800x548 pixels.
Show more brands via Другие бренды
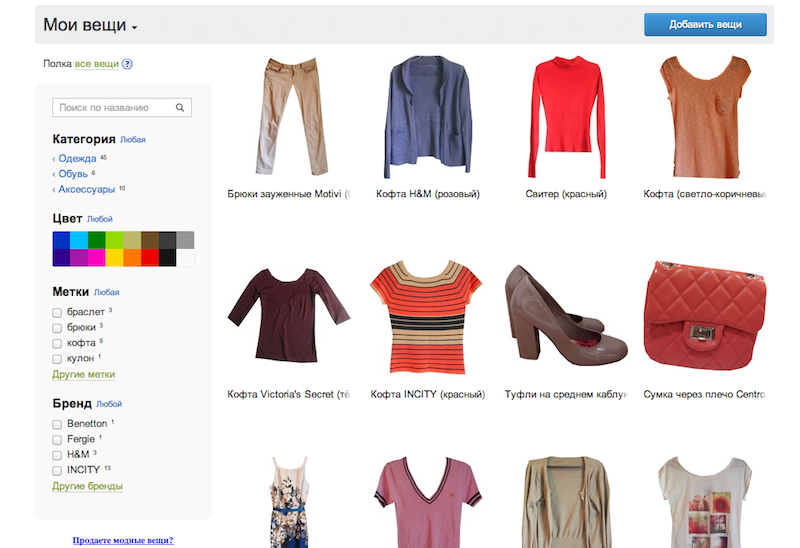(x=87, y=486)
